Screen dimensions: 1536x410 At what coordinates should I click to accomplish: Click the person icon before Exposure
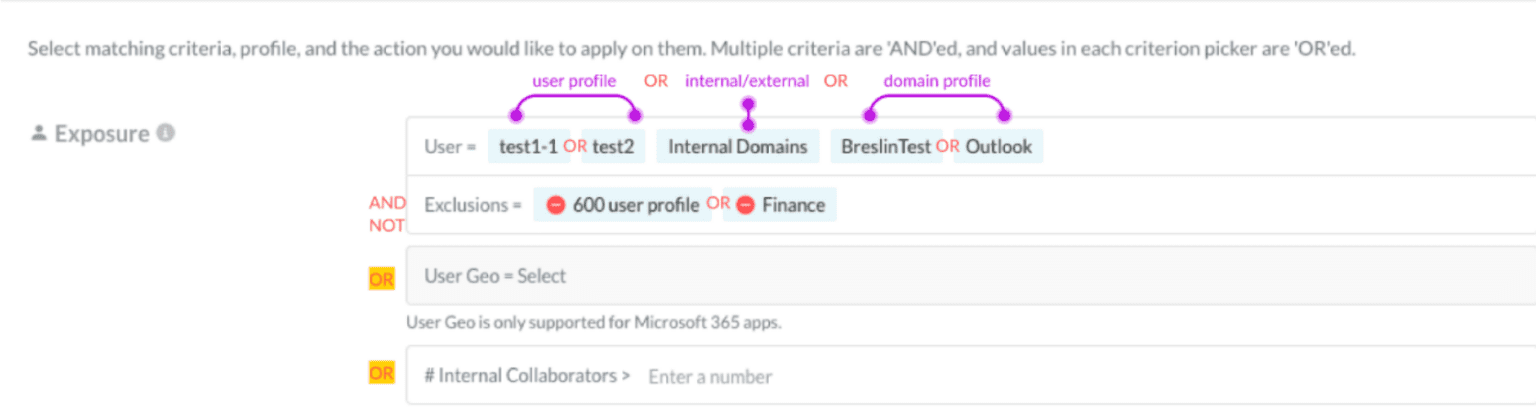tap(39, 134)
